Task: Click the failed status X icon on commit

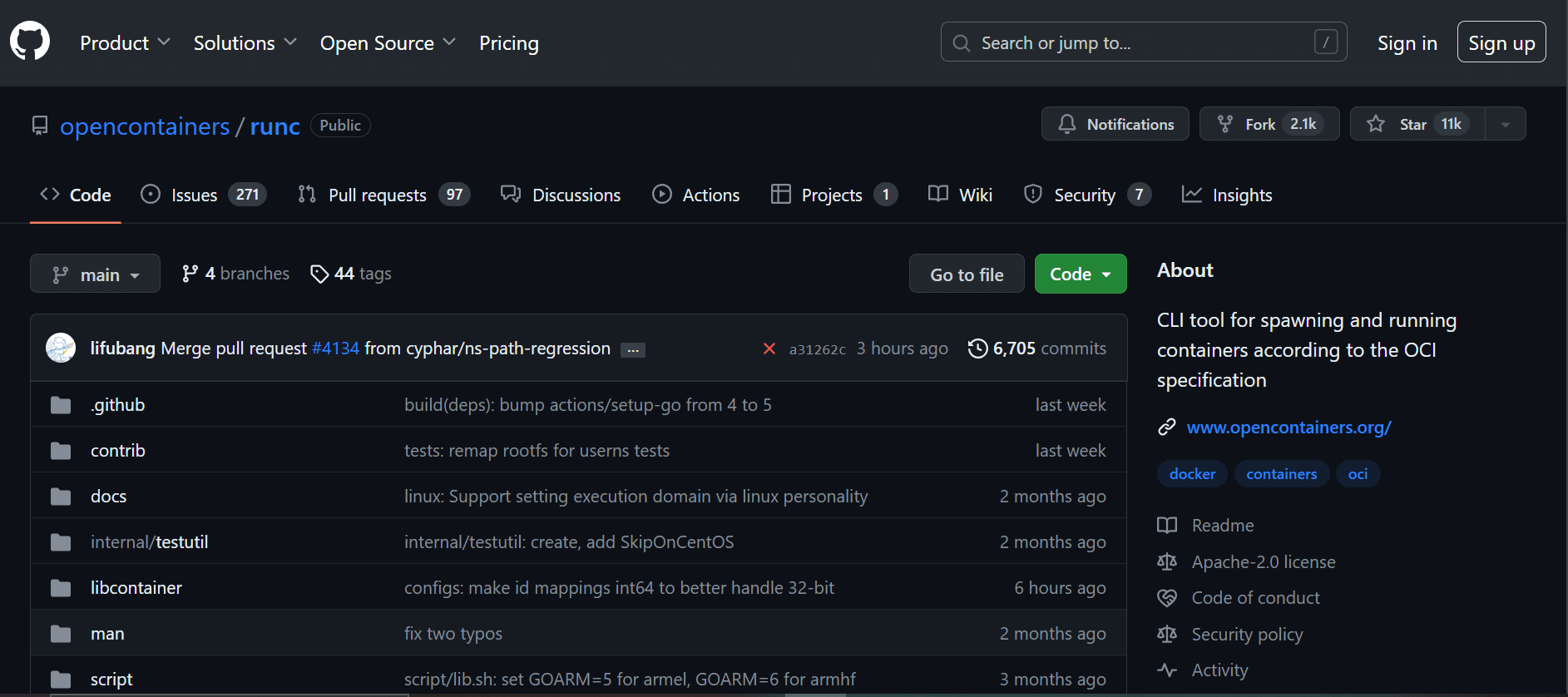Action: (769, 348)
